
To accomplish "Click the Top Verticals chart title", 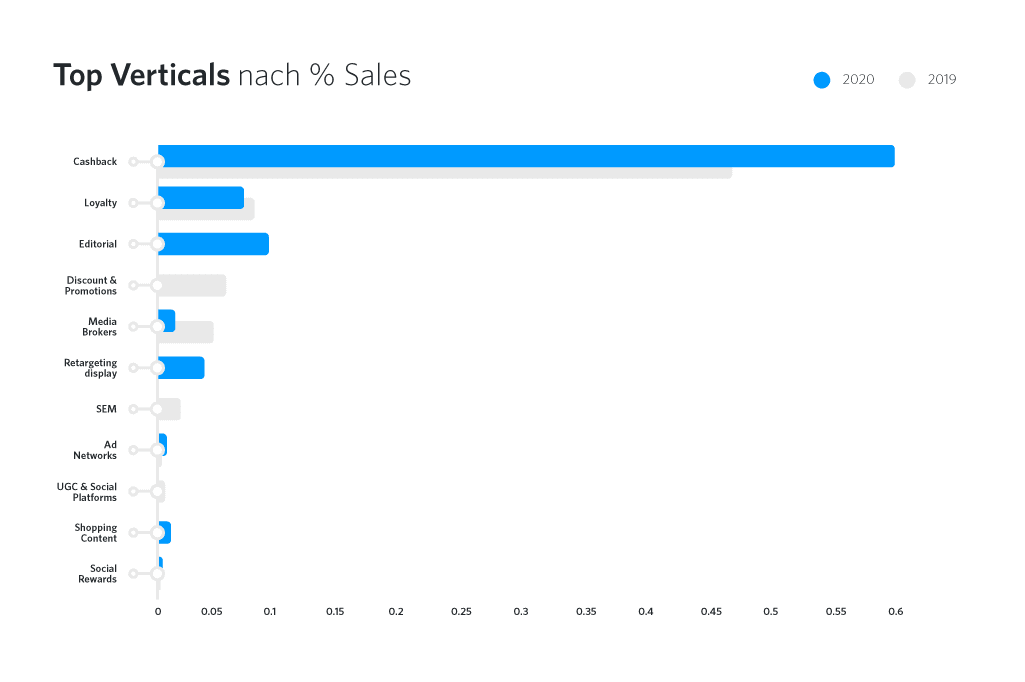I will point(232,76).
